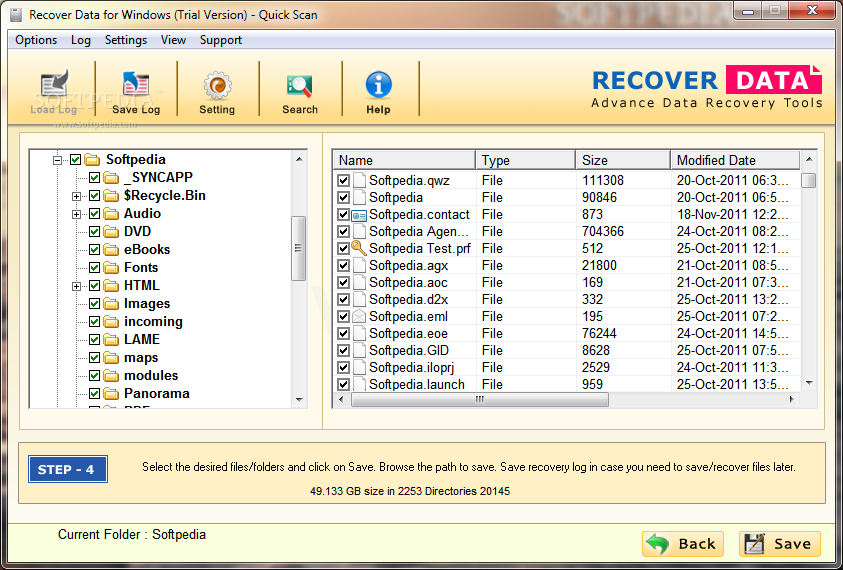The height and width of the screenshot is (570, 843).
Task: Select the Softpedia.d2x file name
Action: (409, 300)
